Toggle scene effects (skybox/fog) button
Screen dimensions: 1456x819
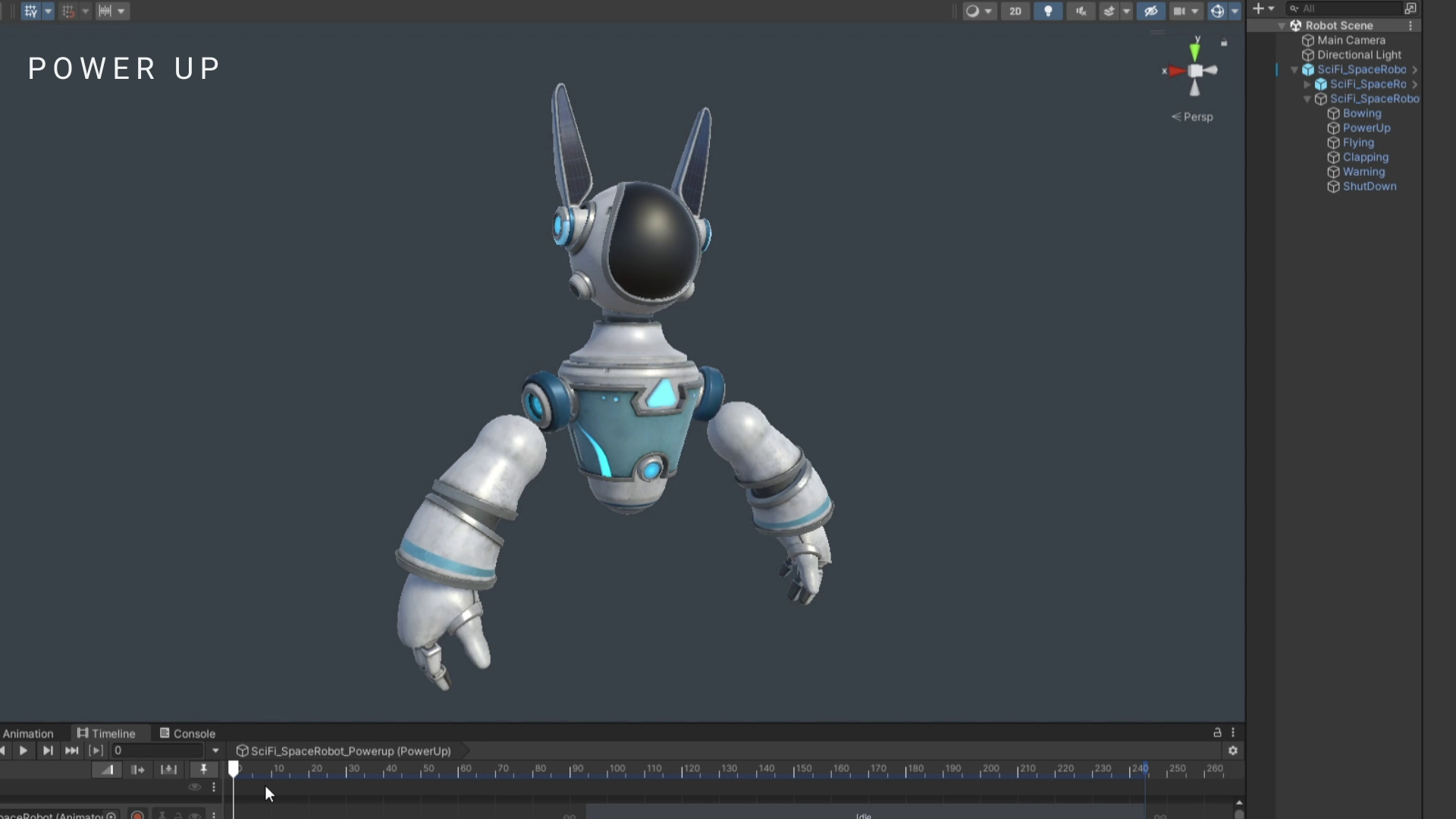tap(1109, 11)
